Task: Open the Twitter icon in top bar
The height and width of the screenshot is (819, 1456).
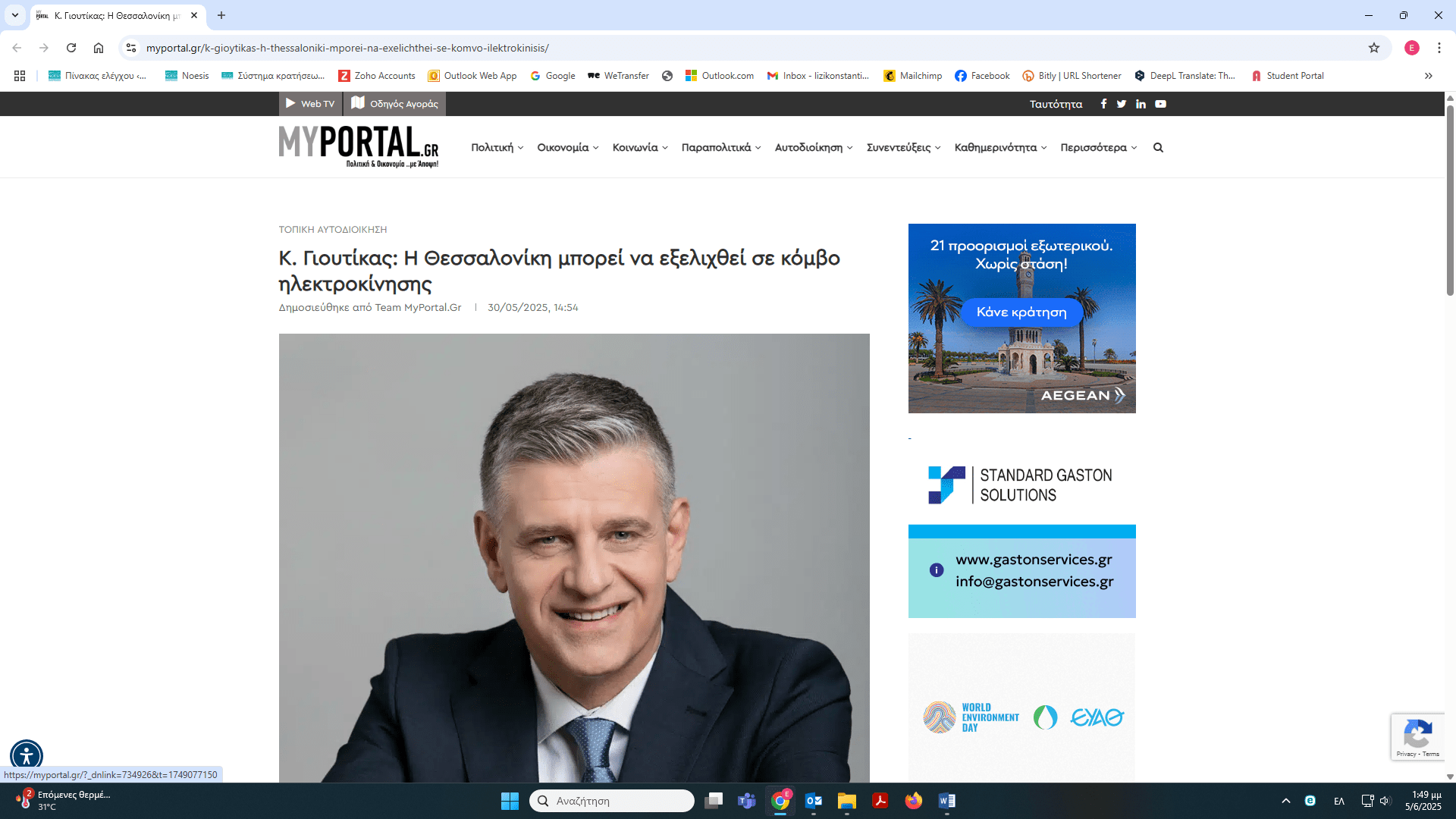Action: [1122, 104]
